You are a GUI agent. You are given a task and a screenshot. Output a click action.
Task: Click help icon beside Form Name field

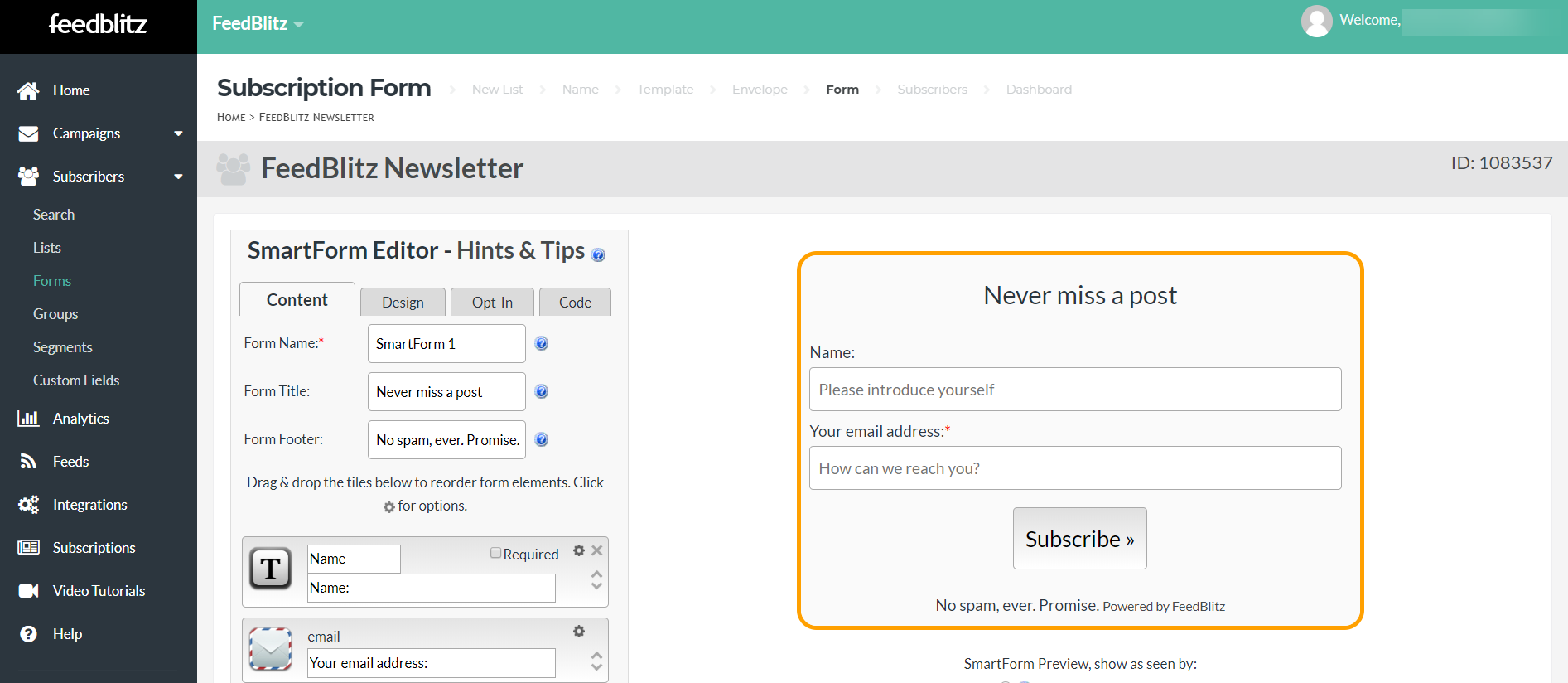tap(542, 343)
